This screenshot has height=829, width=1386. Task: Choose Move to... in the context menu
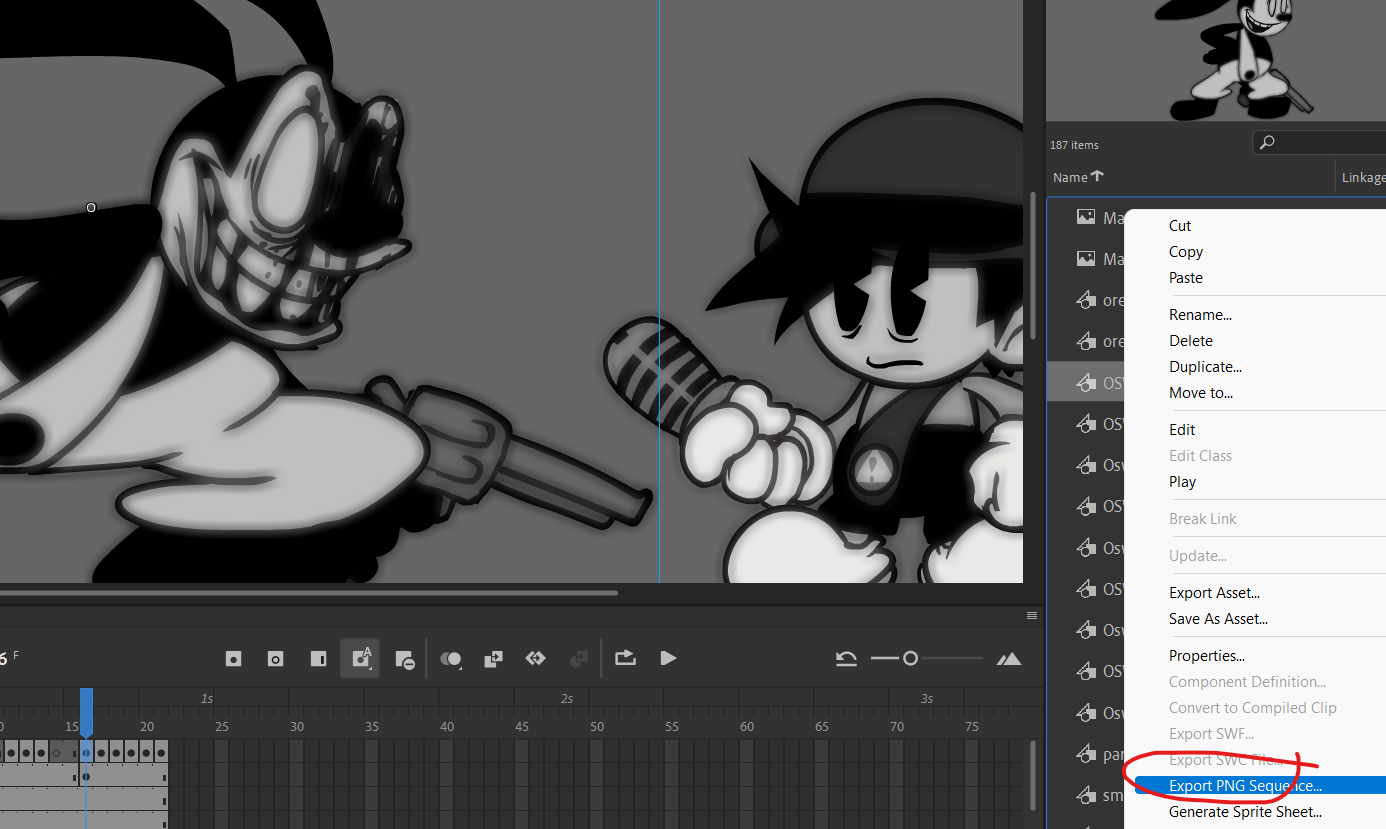1201,393
